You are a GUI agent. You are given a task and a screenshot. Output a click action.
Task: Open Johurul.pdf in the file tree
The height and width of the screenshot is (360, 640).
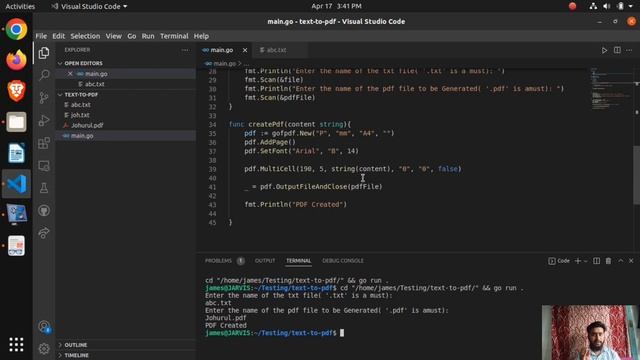(x=87, y=125)
